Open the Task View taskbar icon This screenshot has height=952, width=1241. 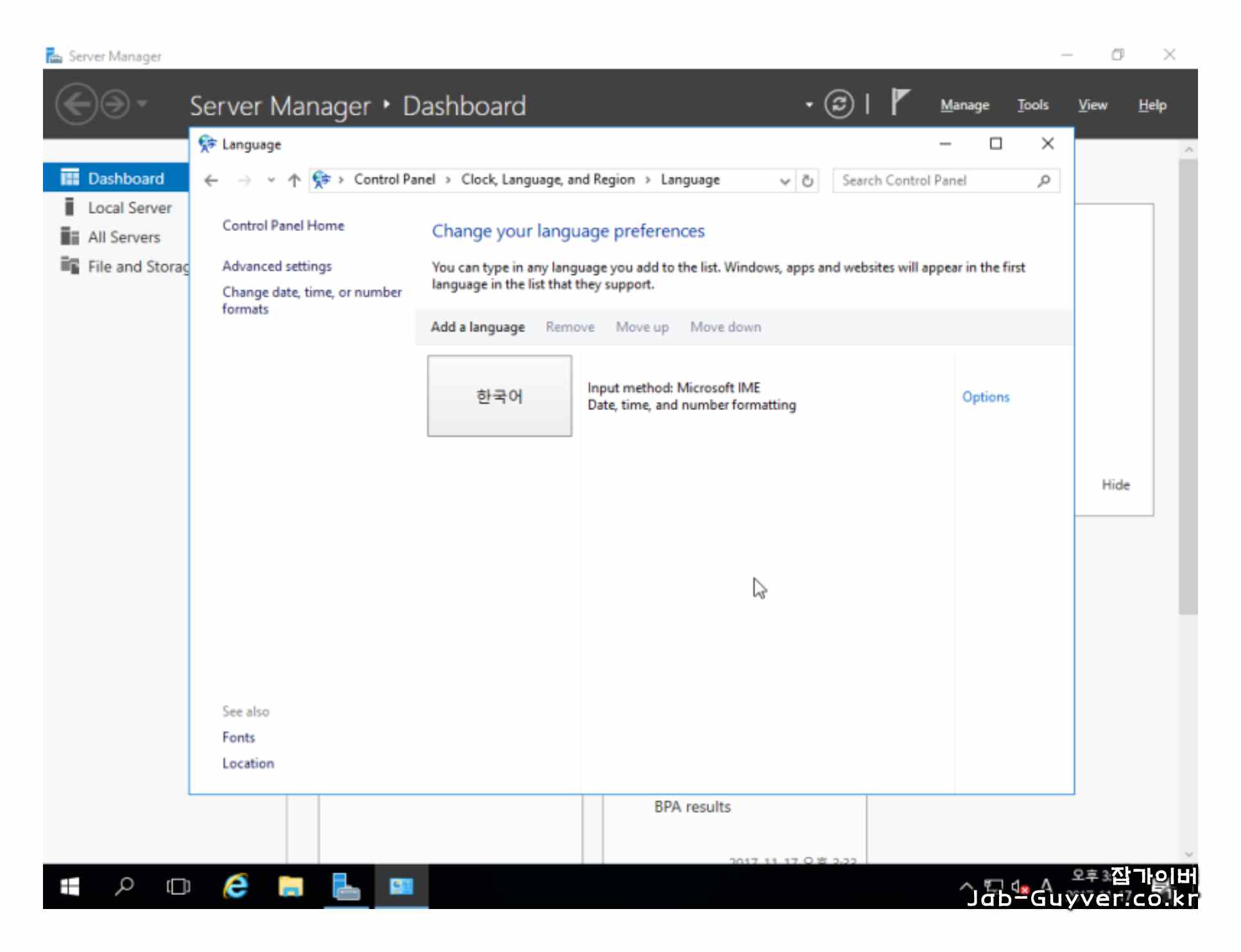pos(178,886)
